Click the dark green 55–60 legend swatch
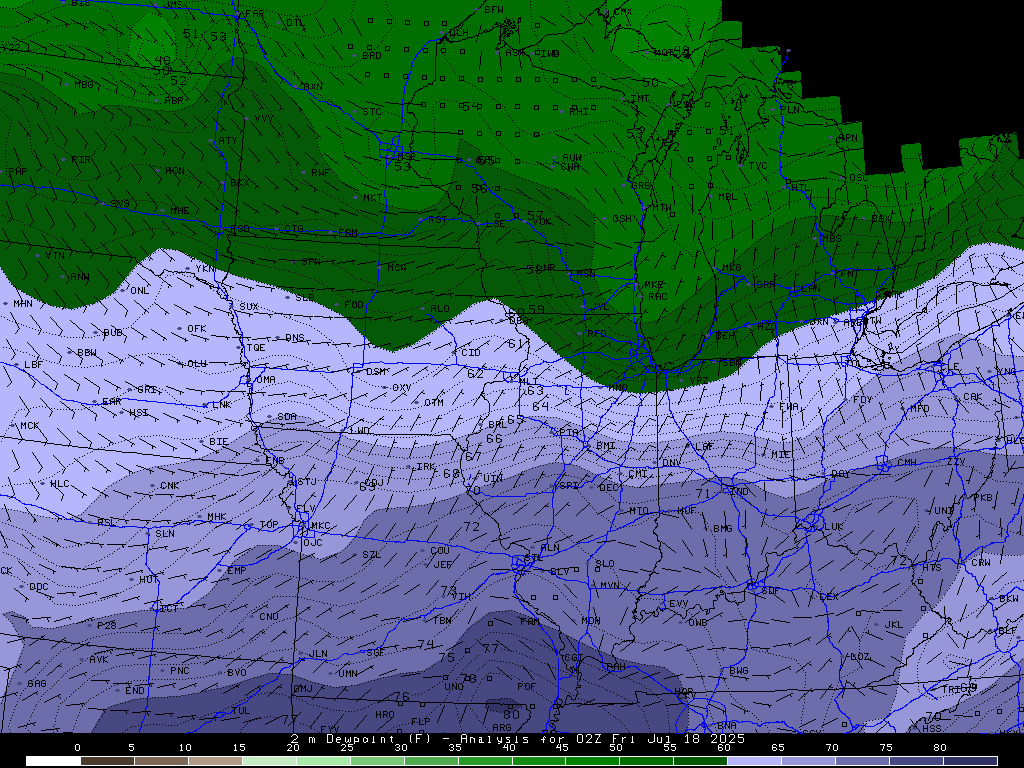The width and height of the screenshot is (1024, 768). click(700, 761)
